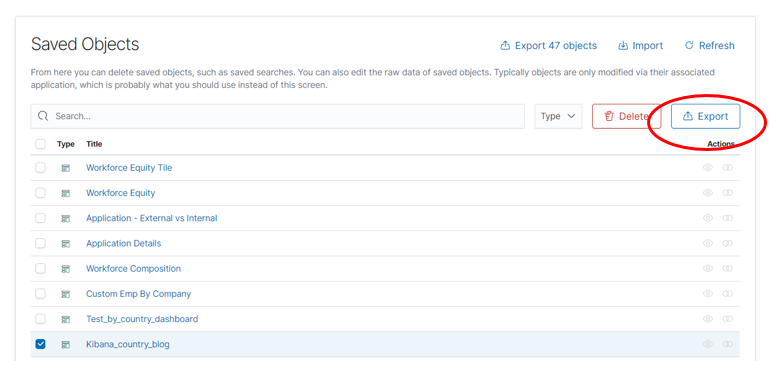Click dashboard type icon for Workforce Composition

click(65, 269)
